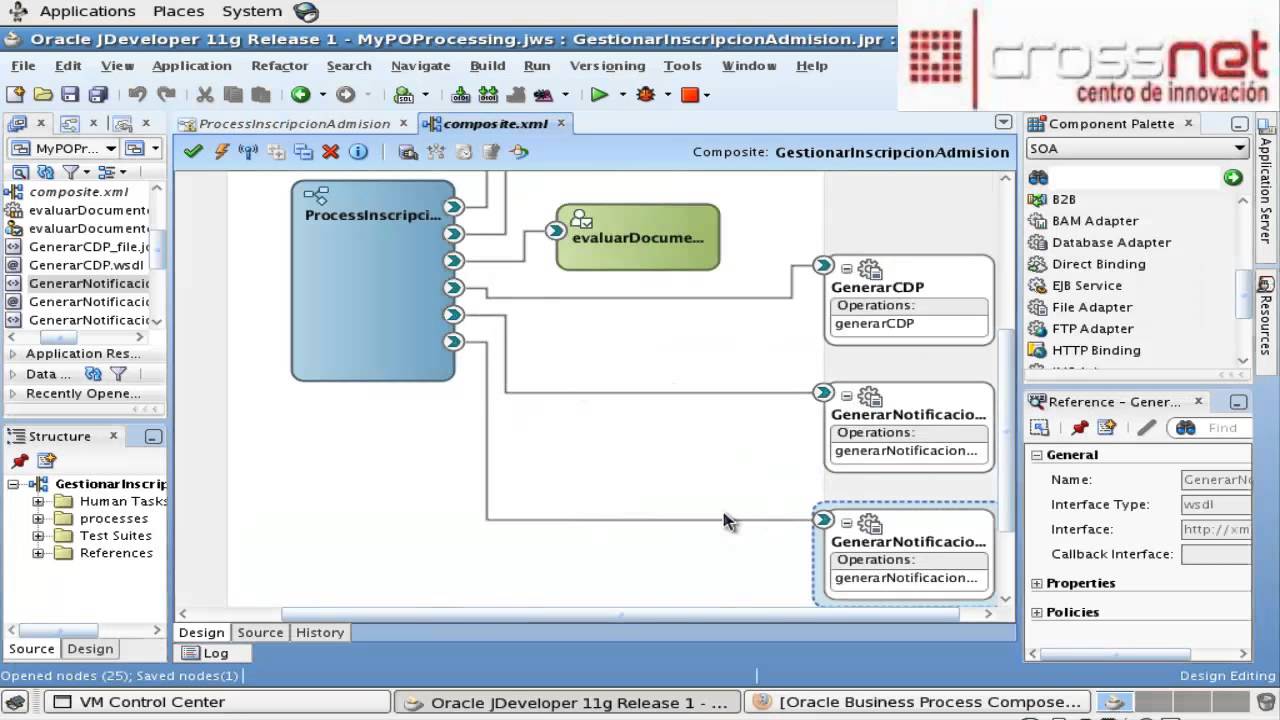Select File Adapter in the palette
This screenshot has width=1280, height=720.
(x=1092, y=307)
